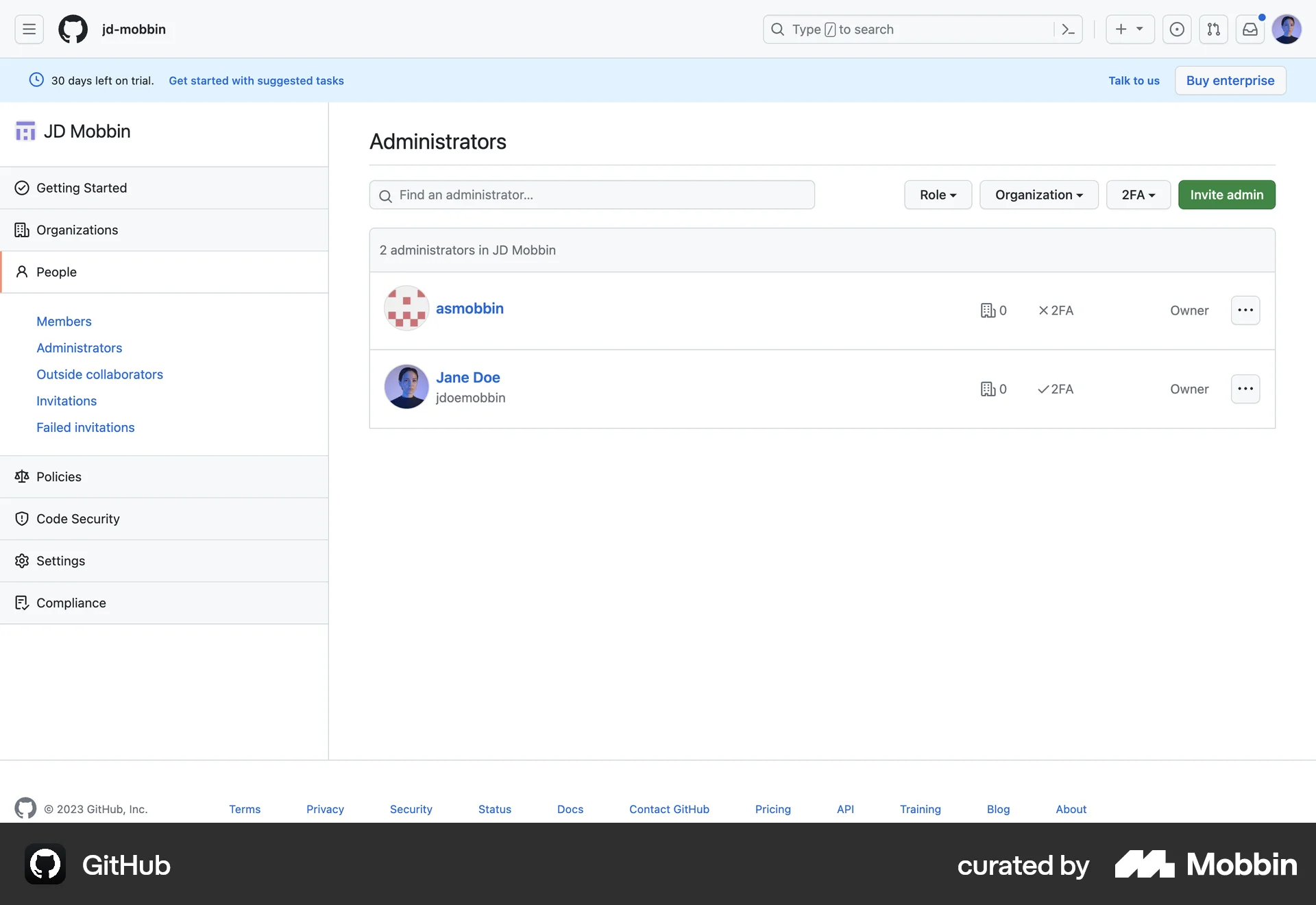1316x905 pixels.
Task: Click the GitHub logo in the header
Action: click(72, 29)
